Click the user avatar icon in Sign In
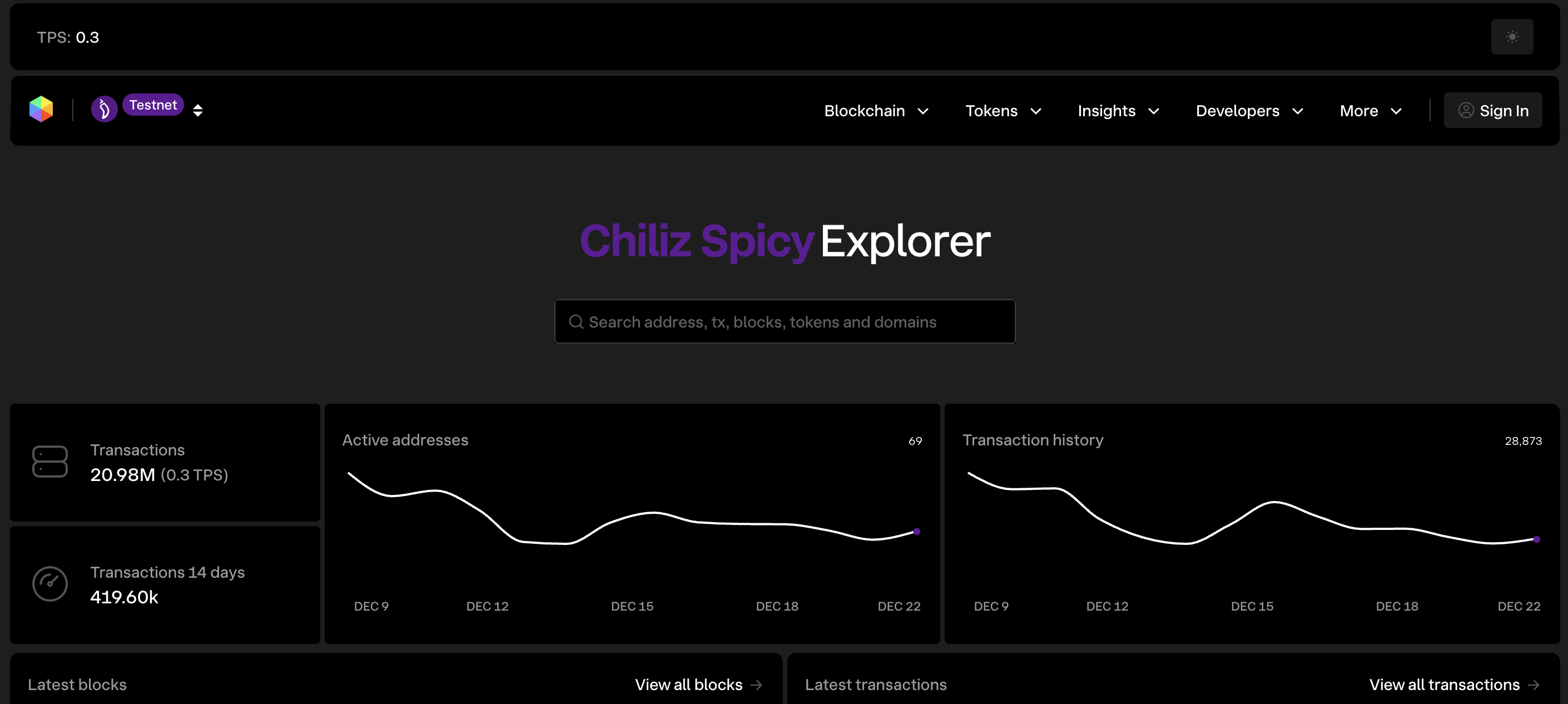Image resolution: width=1568 pixels, height=704 pixels. click(x=1466, y=110)
